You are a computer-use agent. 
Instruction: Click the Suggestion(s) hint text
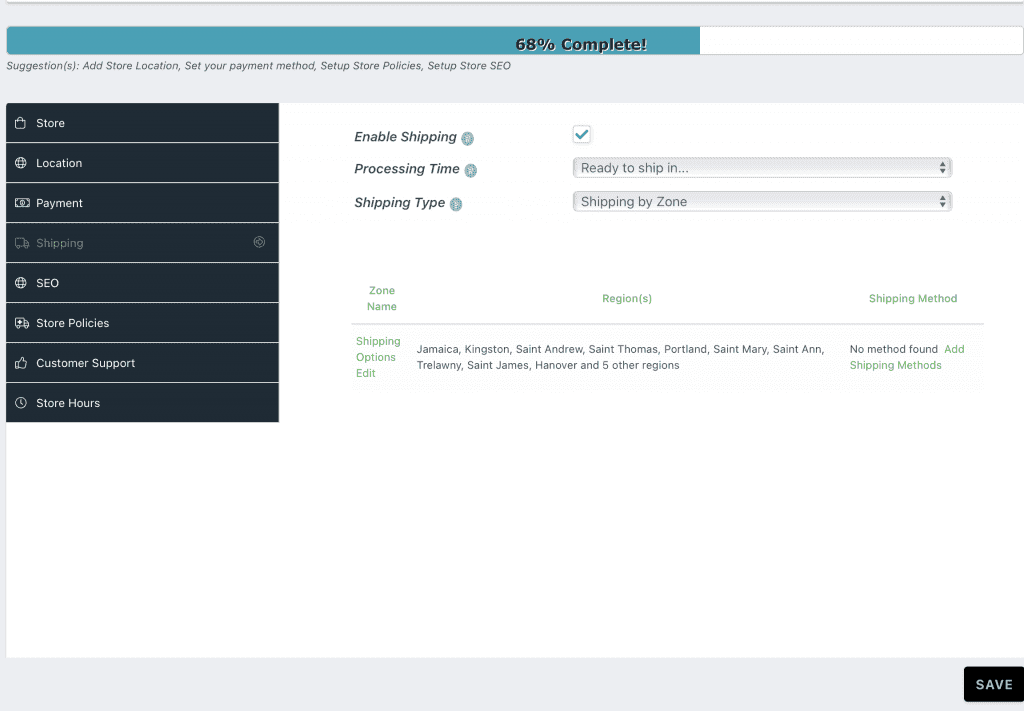coord(259,65)
